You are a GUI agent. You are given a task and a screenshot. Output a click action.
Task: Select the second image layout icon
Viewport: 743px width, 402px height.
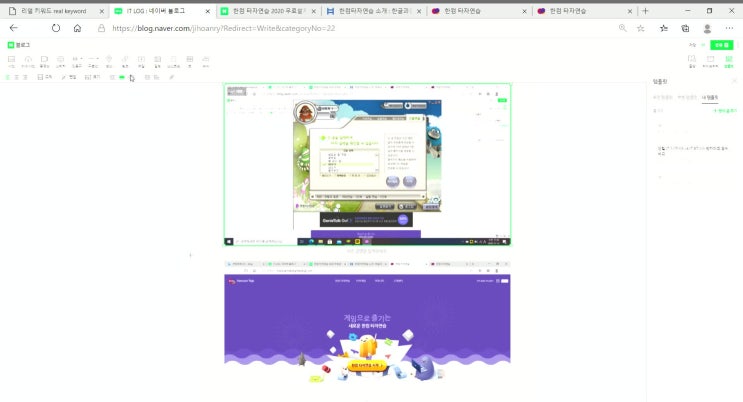click(156, 77)
